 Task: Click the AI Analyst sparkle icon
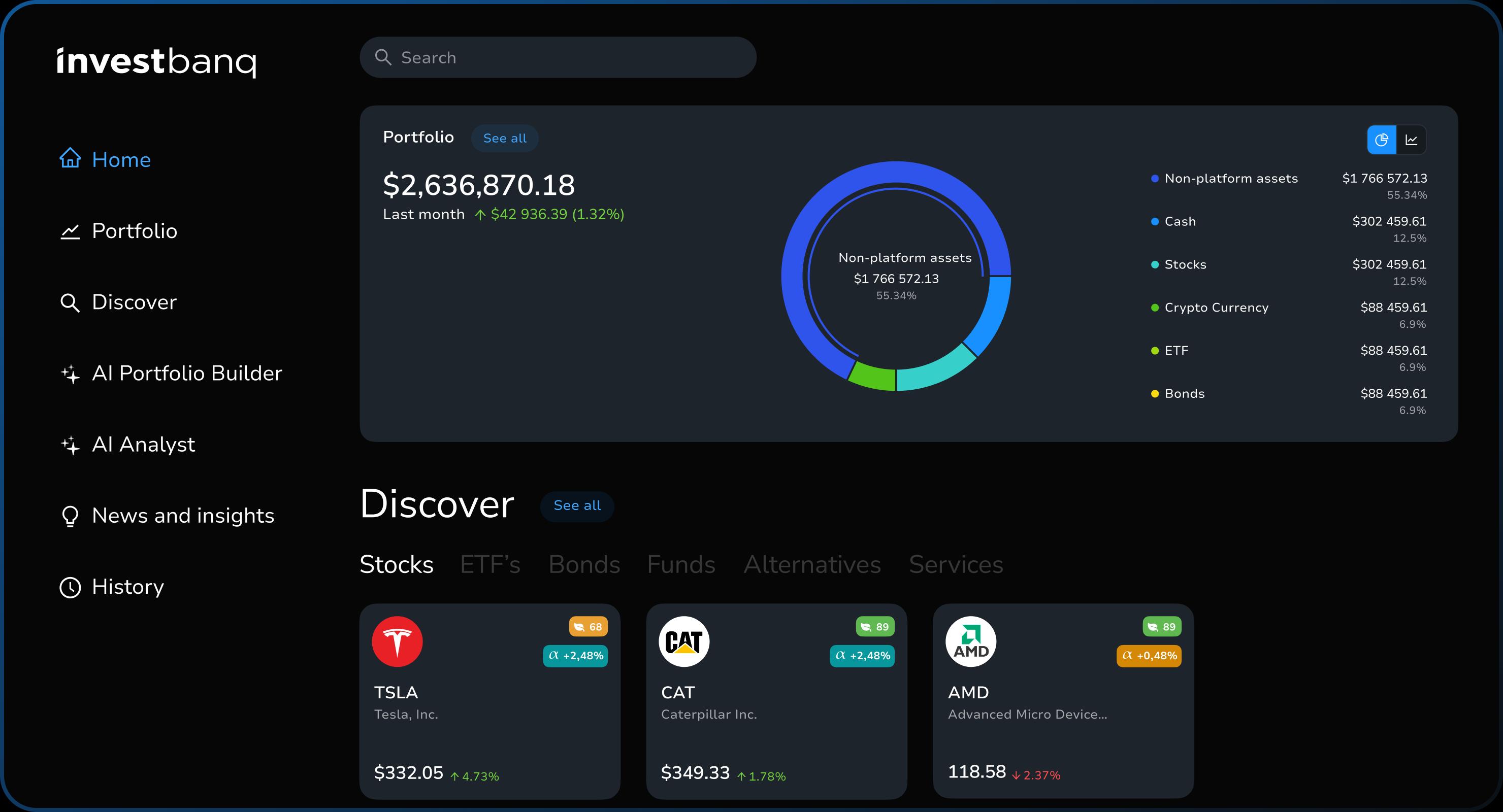(70, 445)
